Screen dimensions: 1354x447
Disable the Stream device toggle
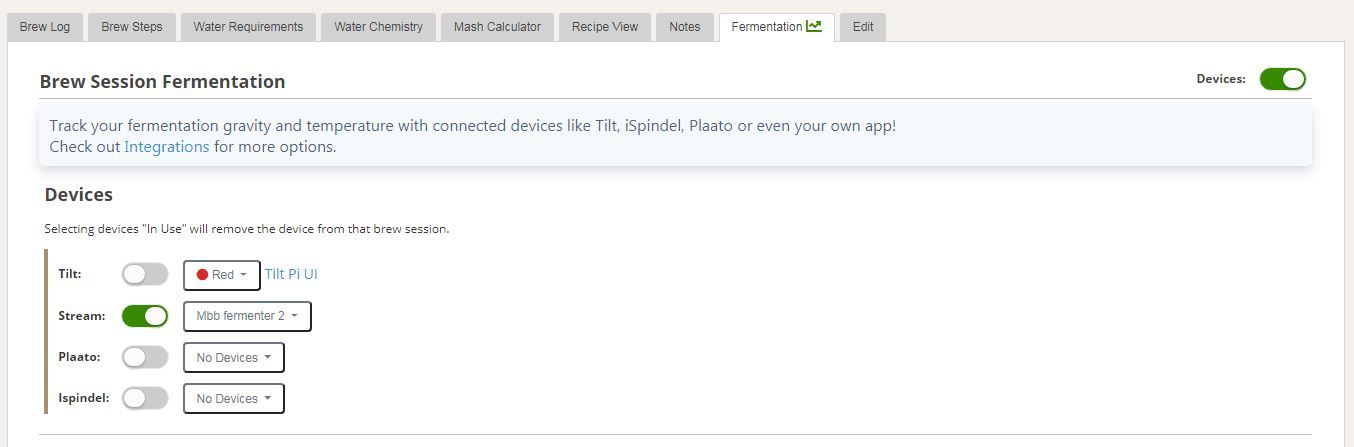145,316
